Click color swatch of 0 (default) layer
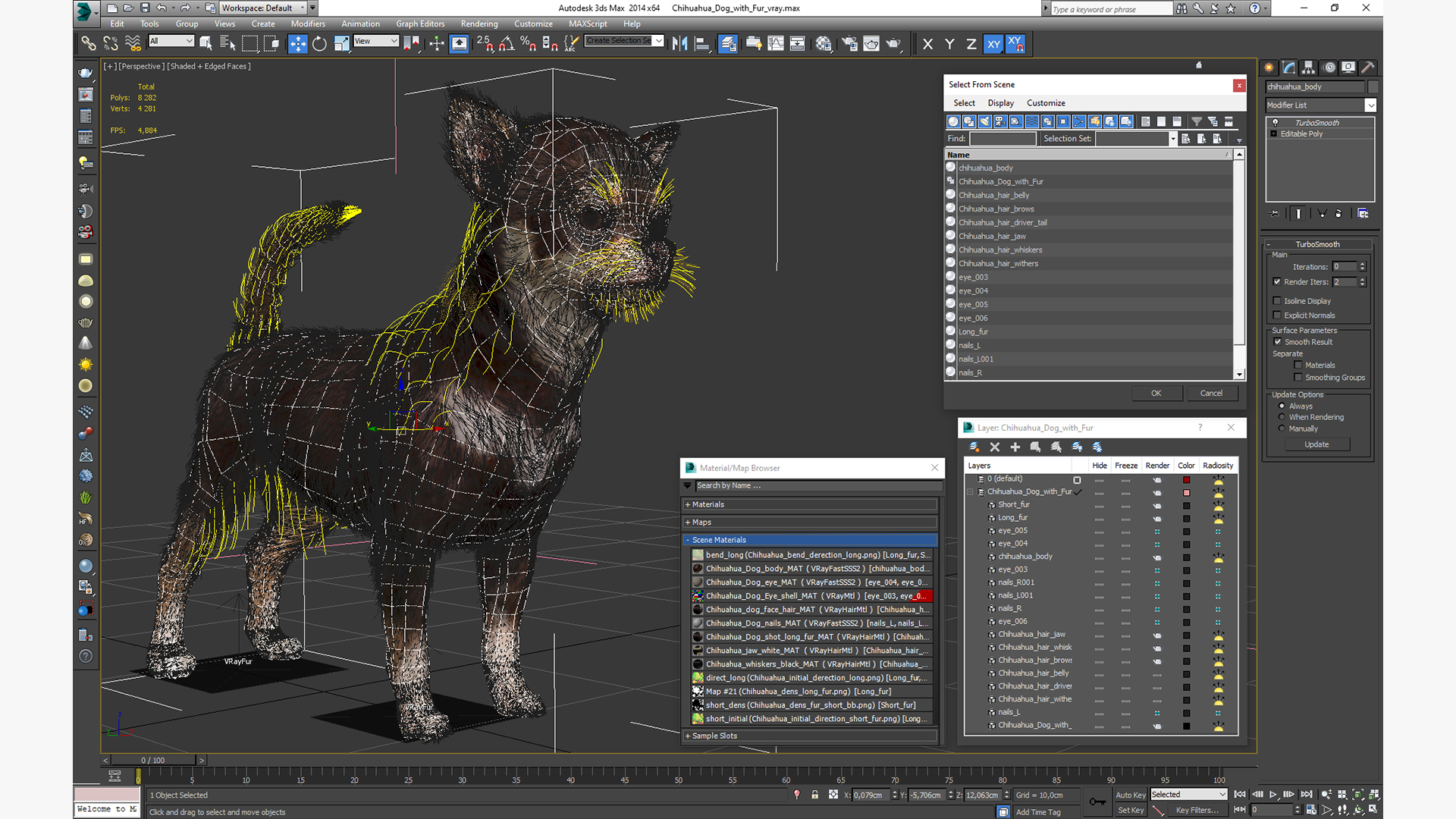The width and height of the screenshot is (1456, 819). [x=1186, y=480]
